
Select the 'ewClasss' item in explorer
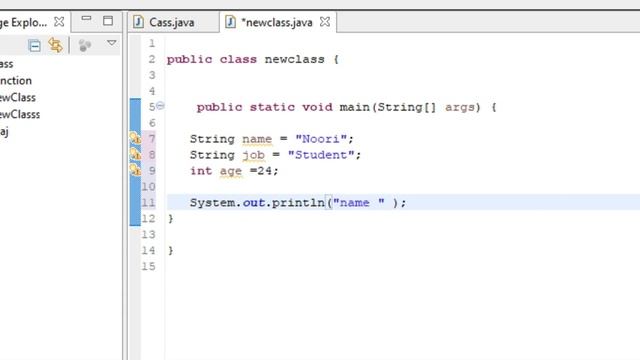coord(20,114)
